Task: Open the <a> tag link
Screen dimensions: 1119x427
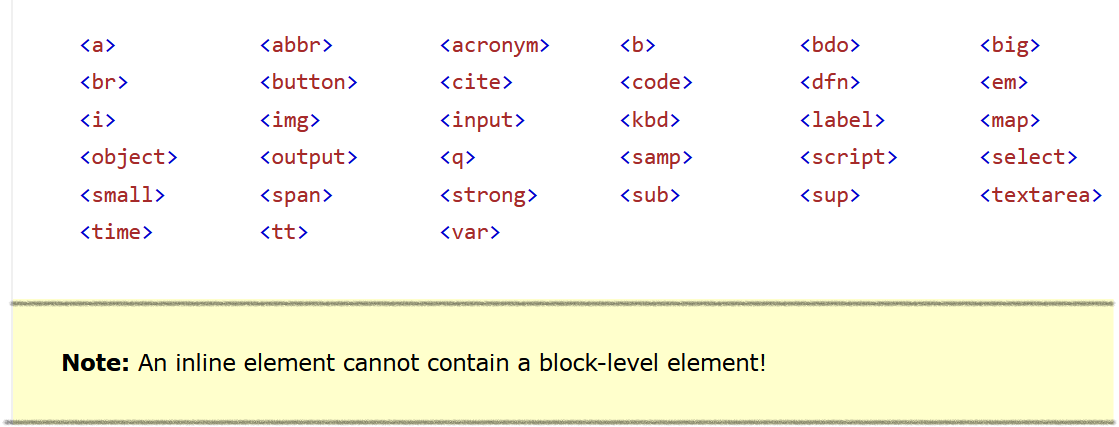Action: [x=97, y=45]
